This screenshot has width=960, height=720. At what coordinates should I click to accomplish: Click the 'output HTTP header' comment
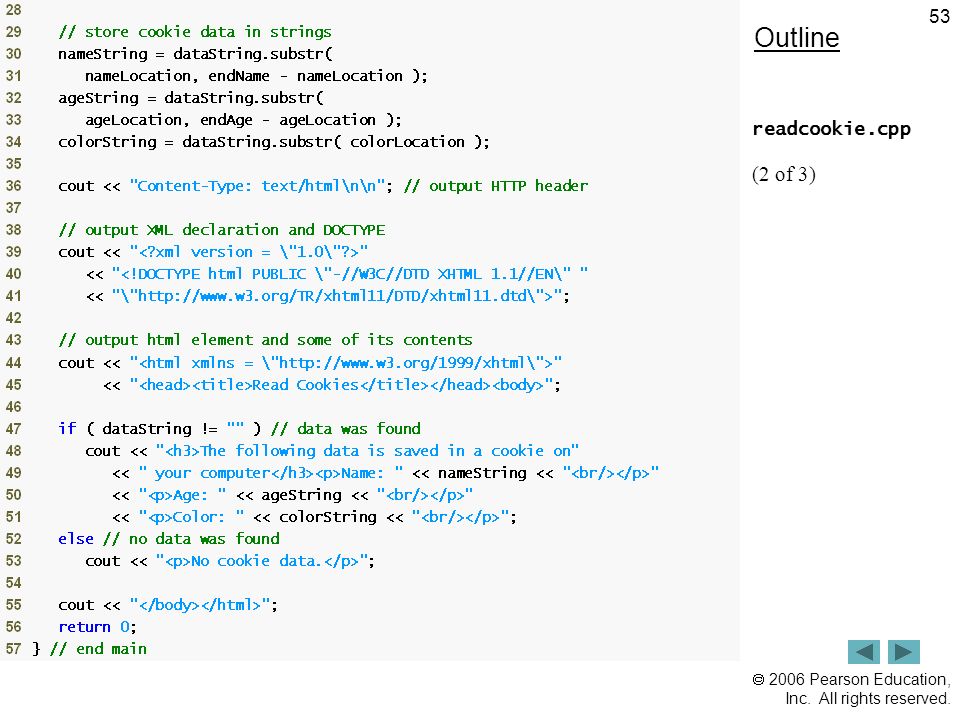pyautogui.click(x=496, y=186)
